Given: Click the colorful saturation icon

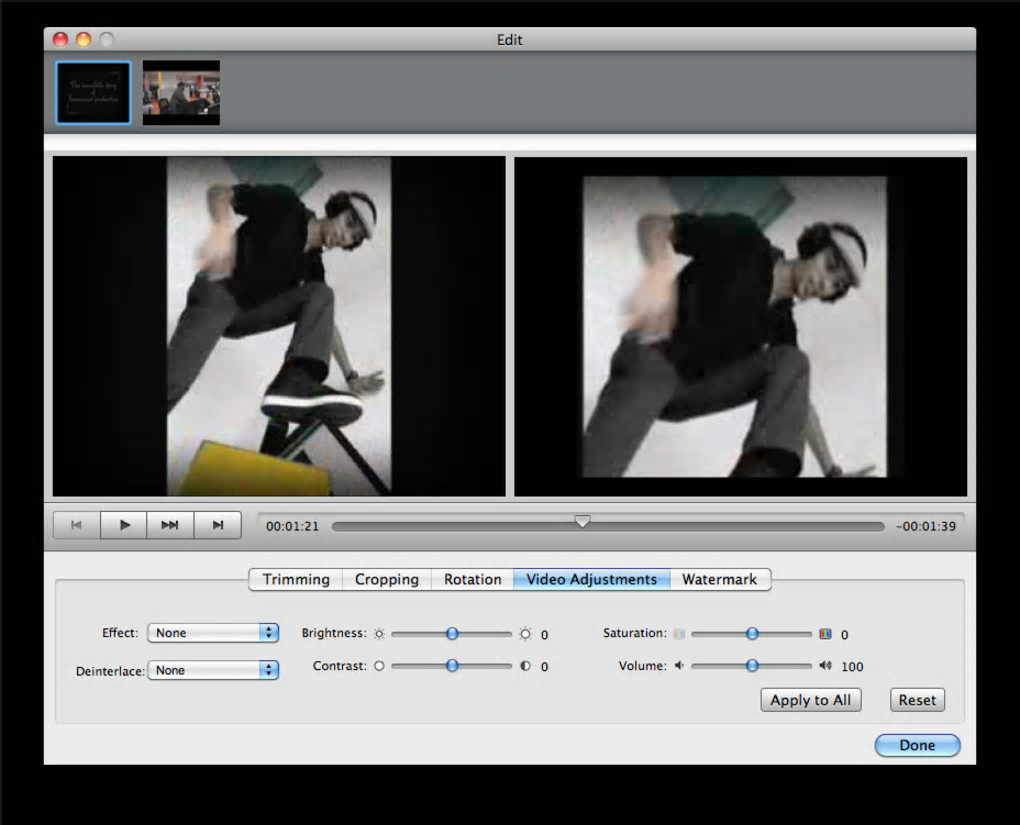Looking at the screenshot, I should tap(825, 634).
